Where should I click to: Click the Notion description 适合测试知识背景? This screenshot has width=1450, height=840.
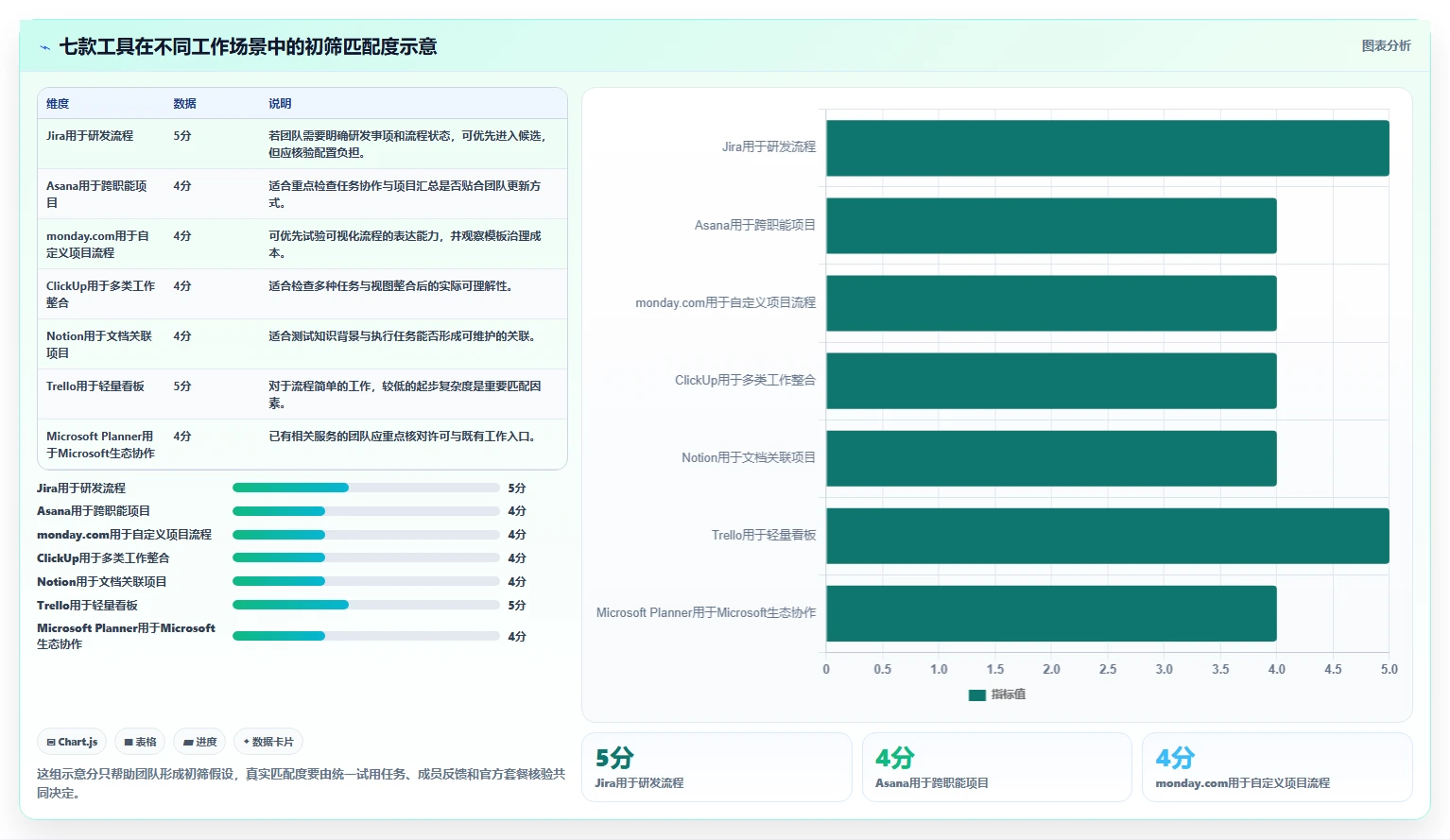tap(404, 336)
